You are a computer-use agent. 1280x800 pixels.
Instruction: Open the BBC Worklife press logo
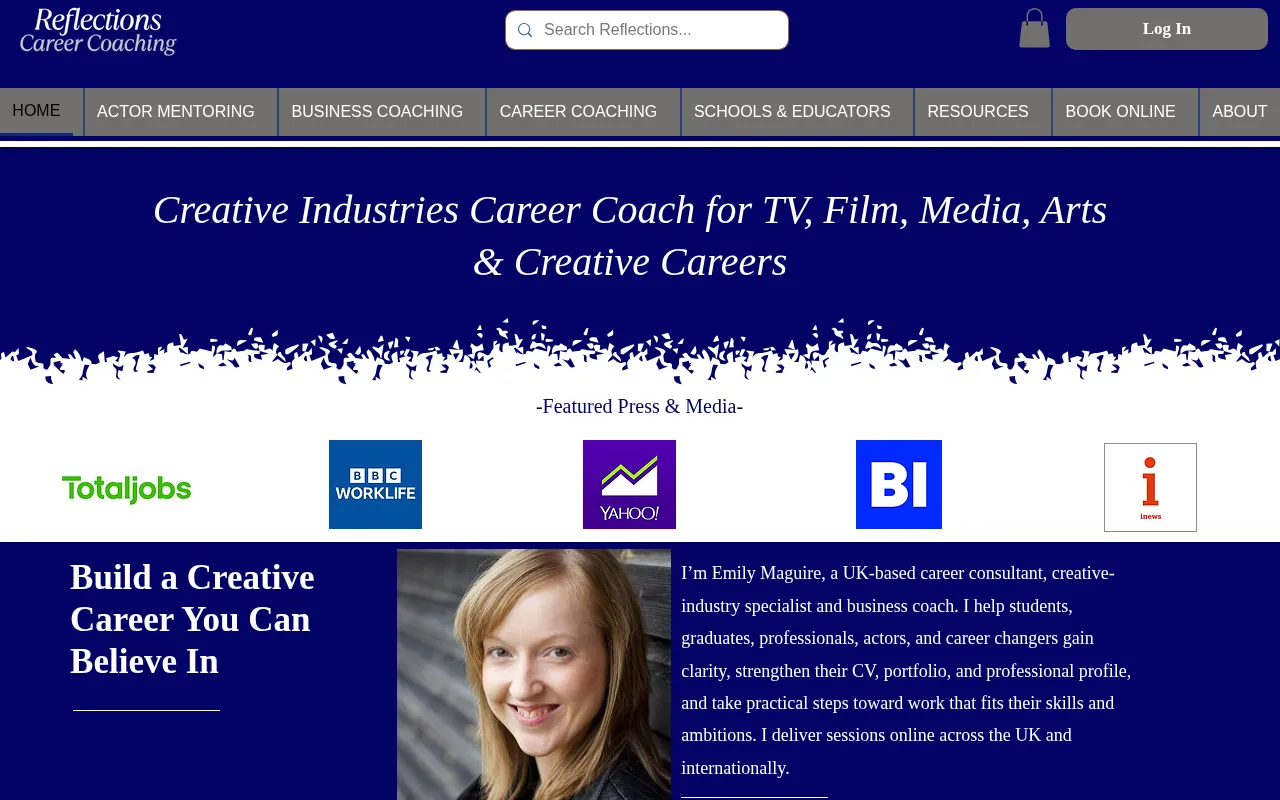375,484
